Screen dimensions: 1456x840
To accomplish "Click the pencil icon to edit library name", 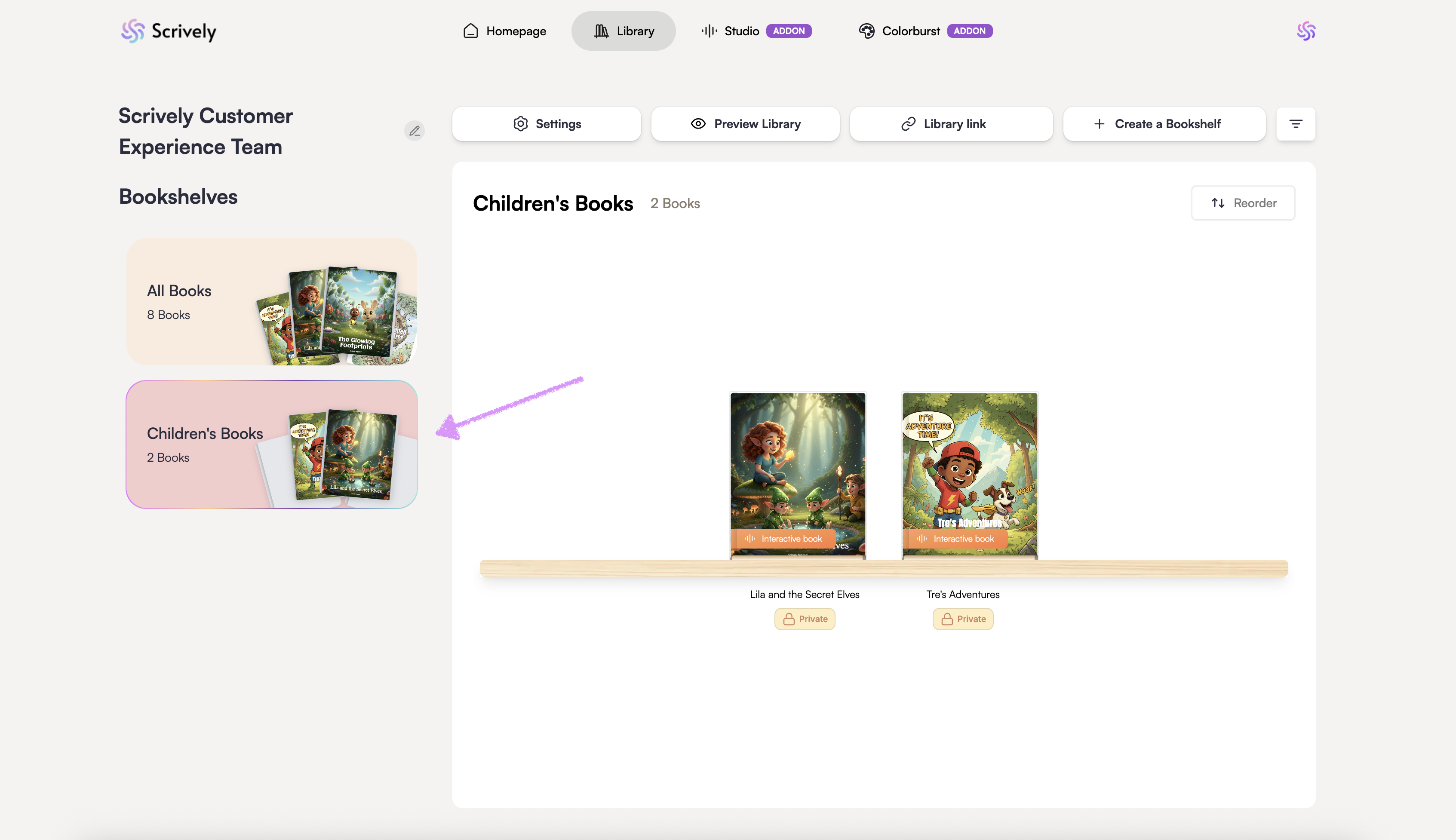I will pyautogui.click(x=415, y=131).
